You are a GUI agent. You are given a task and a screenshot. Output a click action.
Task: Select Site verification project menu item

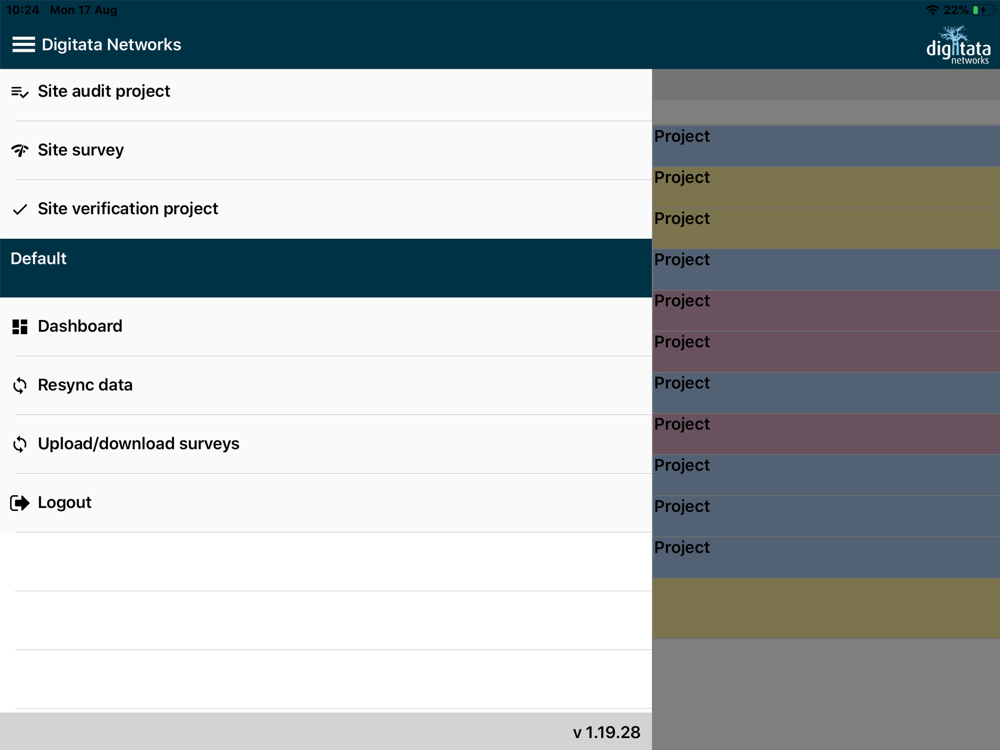pos(326,209)
